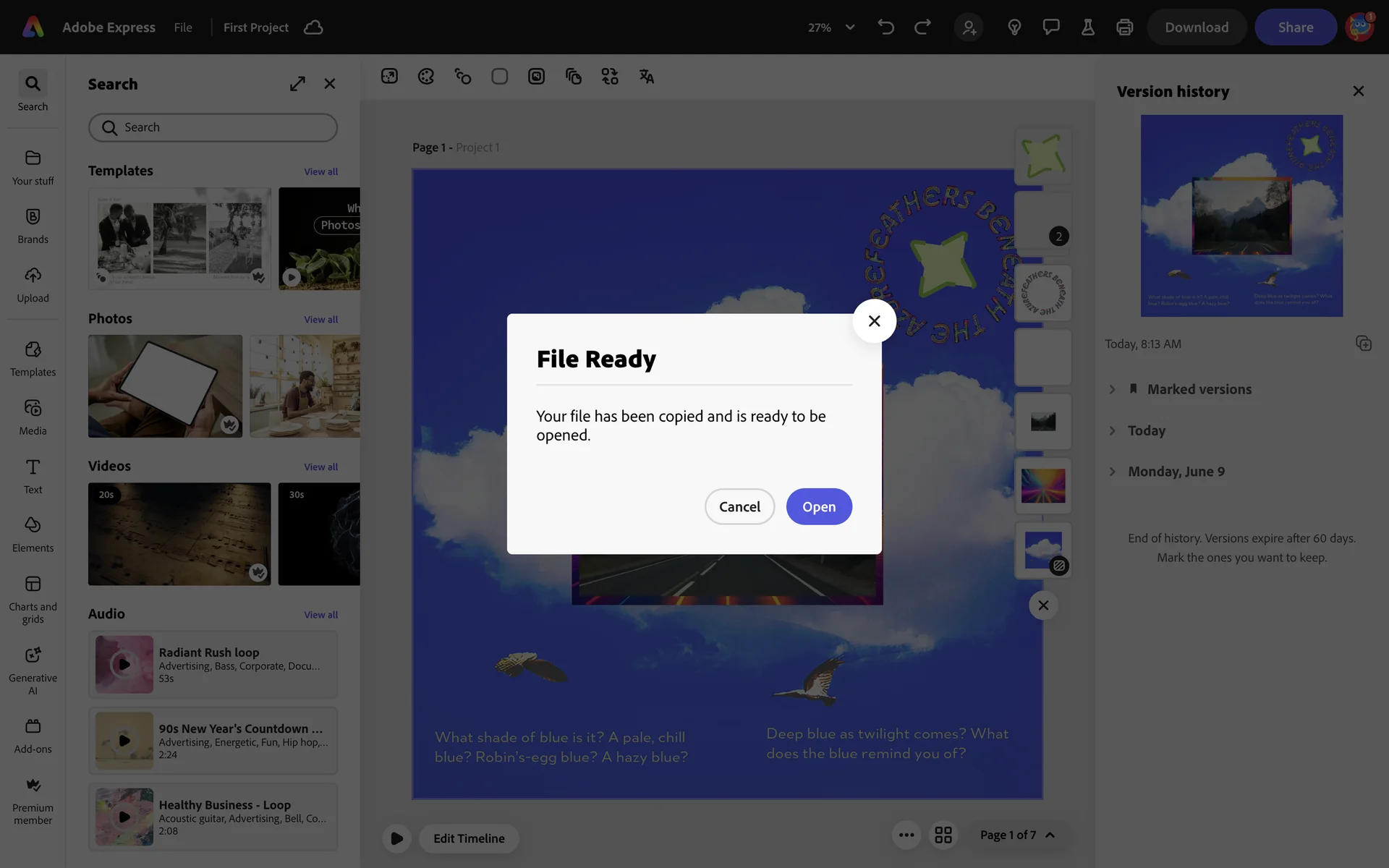Click the Open button in dialog

click(x=818, y=506)
